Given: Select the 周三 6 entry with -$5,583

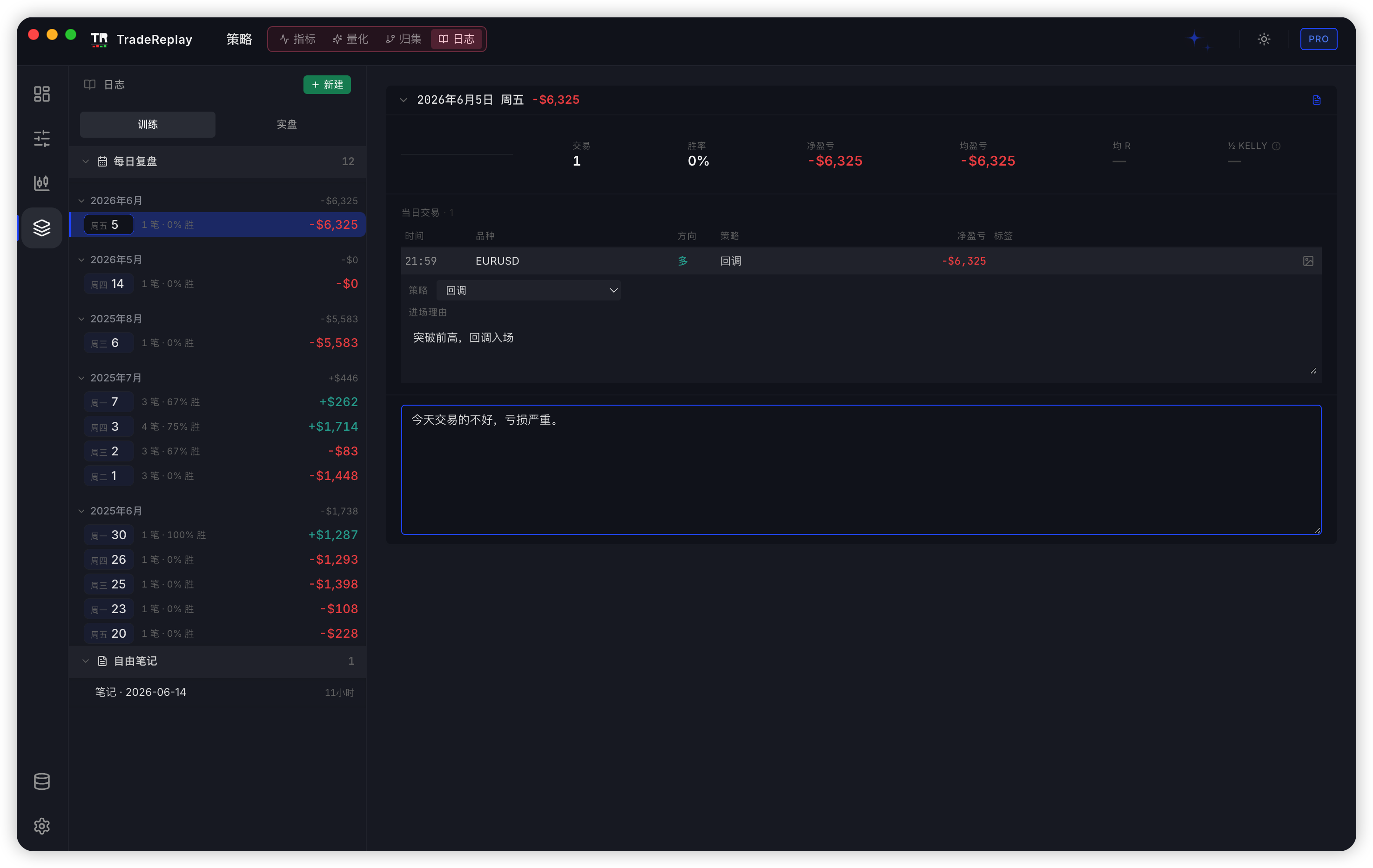Looking at the screenshot, I should click(217, 342).
